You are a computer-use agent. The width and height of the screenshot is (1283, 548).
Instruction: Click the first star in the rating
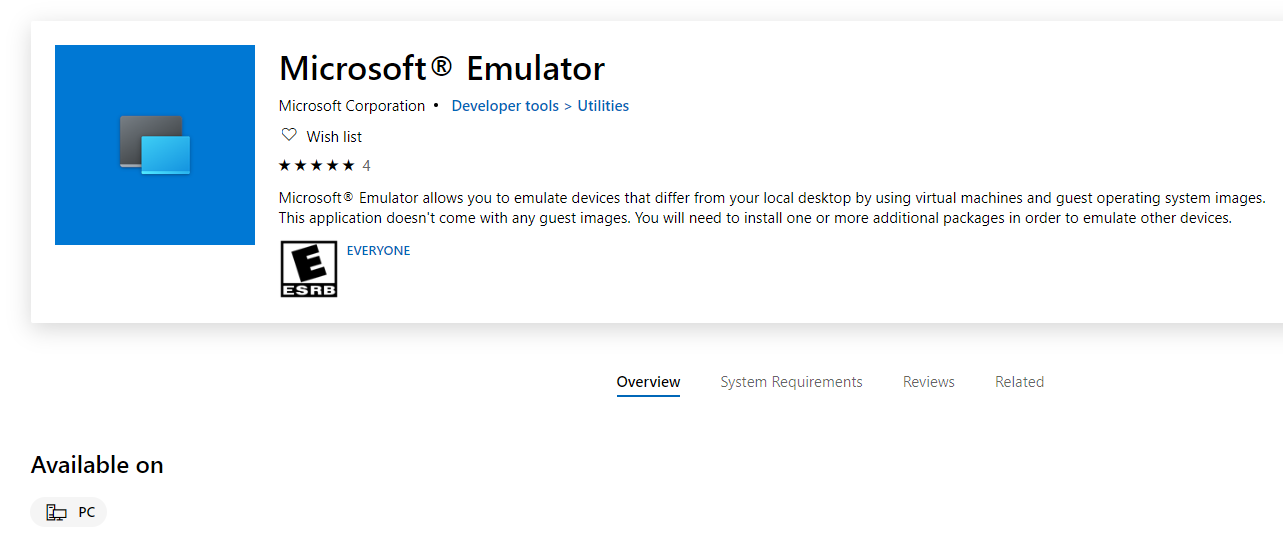285,166
